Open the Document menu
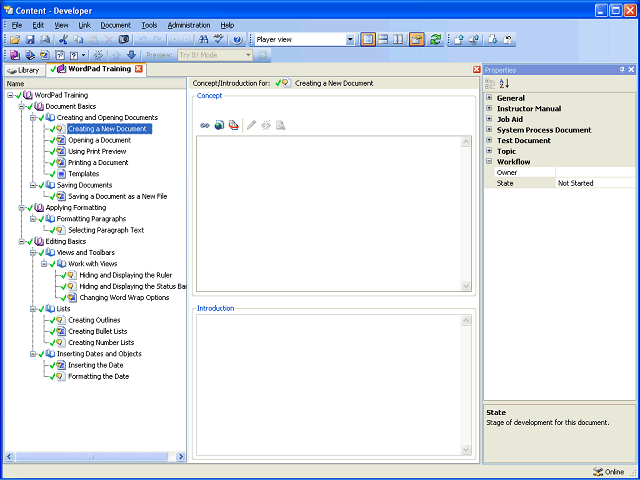The image size is (640, 480). tap(116, 25)
